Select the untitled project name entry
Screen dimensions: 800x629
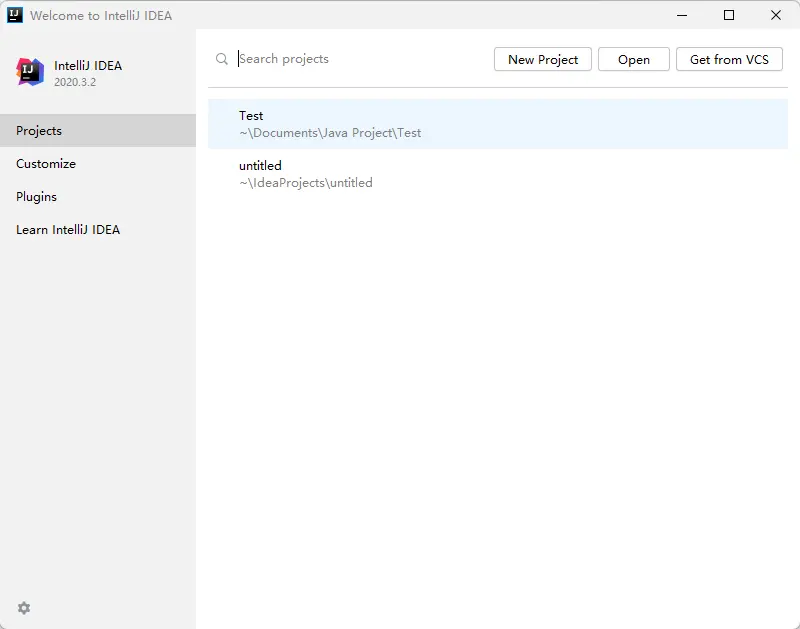(x=260, y=165)
